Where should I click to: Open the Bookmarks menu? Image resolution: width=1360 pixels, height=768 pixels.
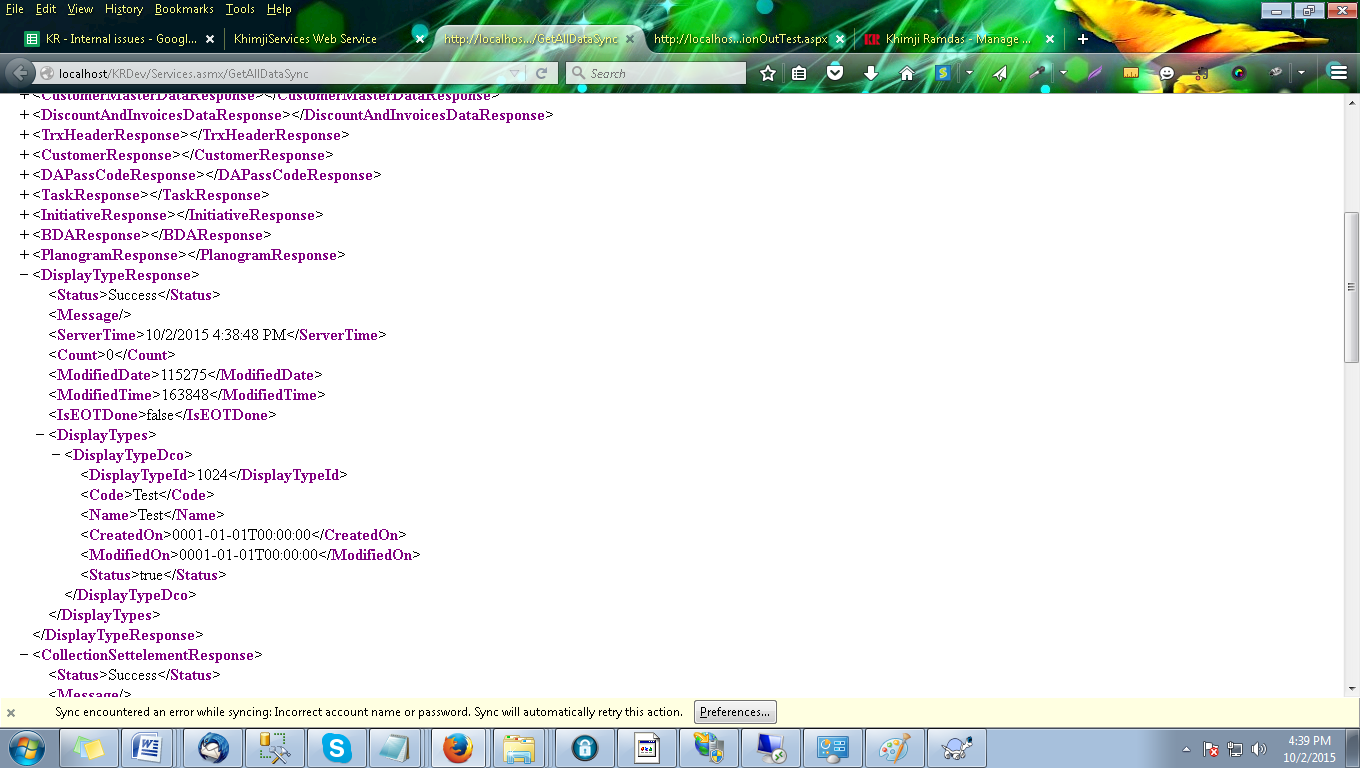coord(184,9)
